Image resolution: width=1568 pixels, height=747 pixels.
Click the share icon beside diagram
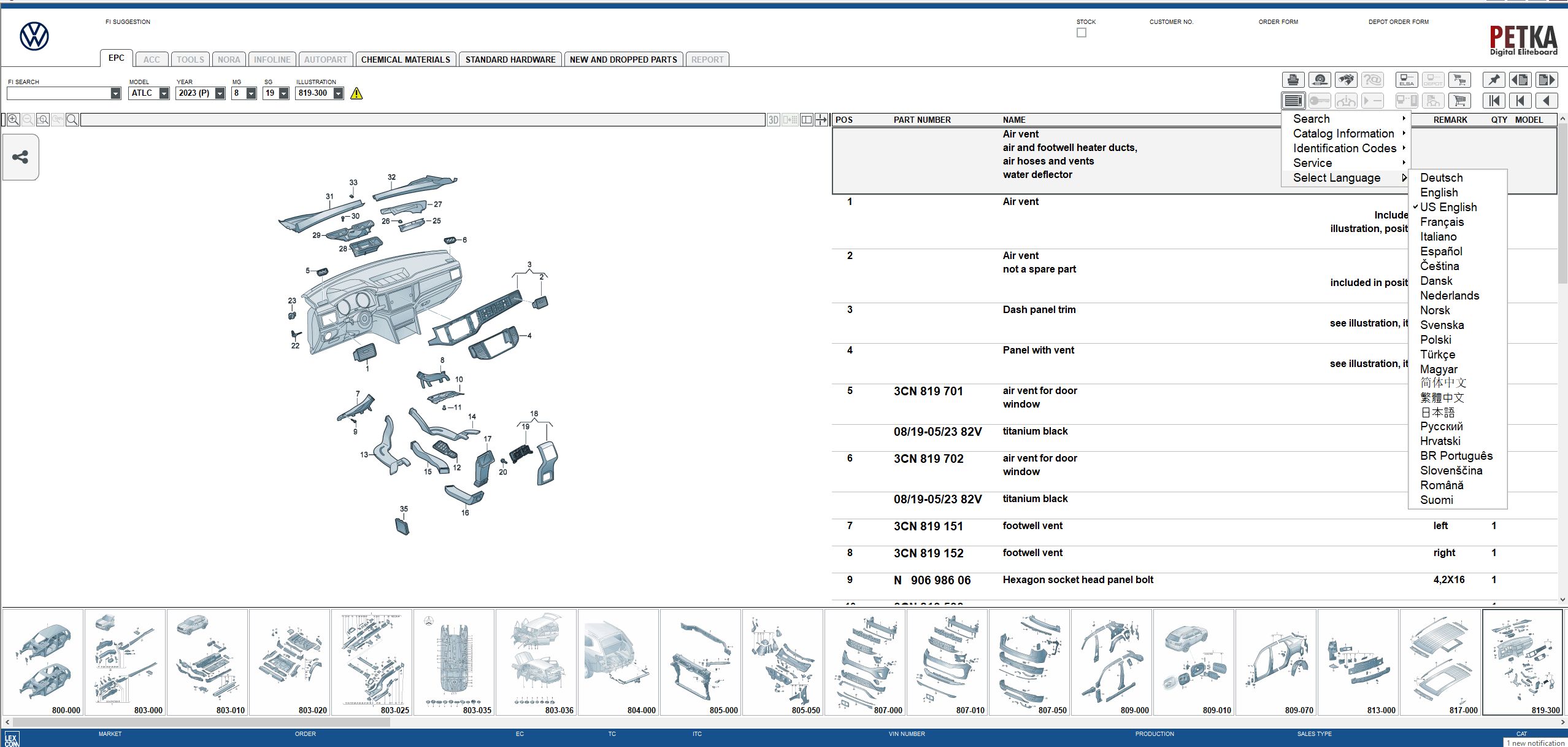pos(20,157)
